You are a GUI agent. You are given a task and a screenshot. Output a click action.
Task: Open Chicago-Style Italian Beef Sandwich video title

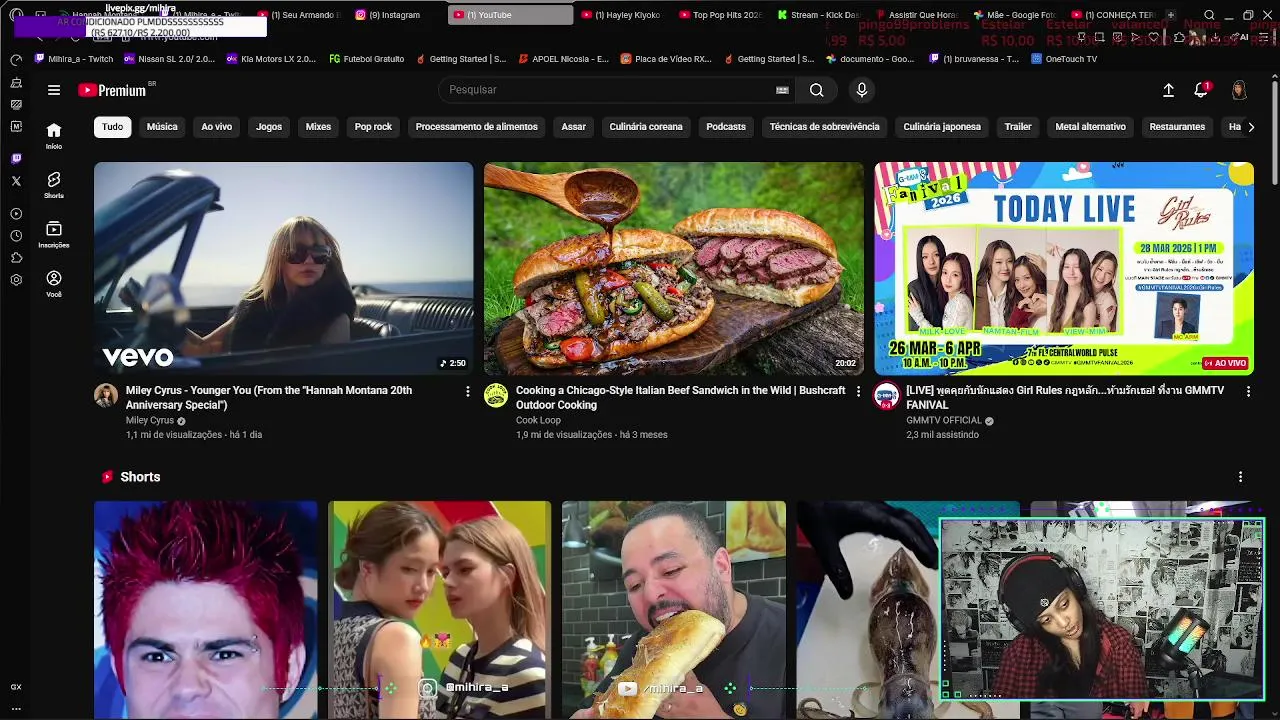click(680, 398)
